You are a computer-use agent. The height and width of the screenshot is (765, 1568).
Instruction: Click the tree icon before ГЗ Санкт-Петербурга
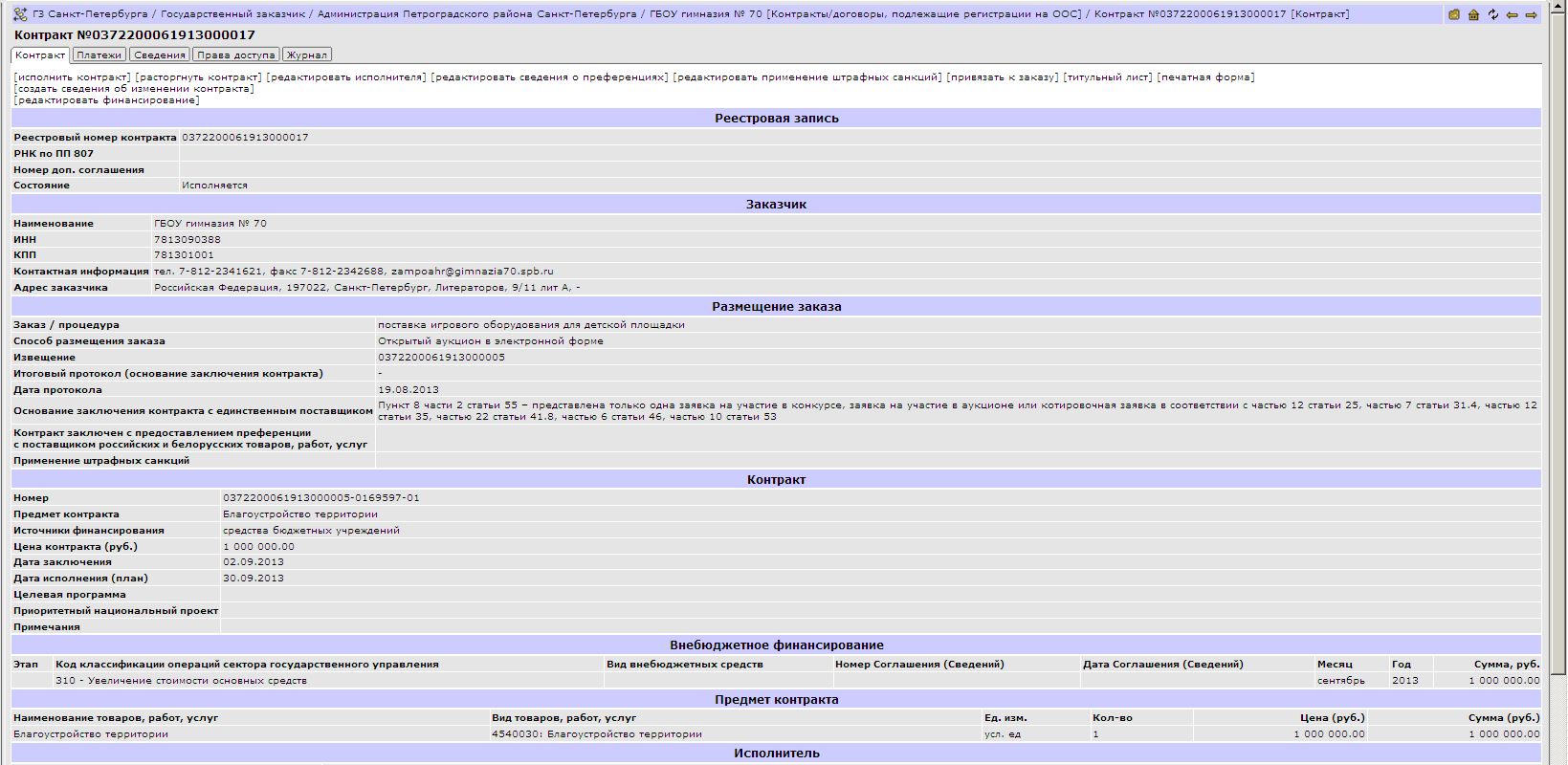(x=20, y=14)
